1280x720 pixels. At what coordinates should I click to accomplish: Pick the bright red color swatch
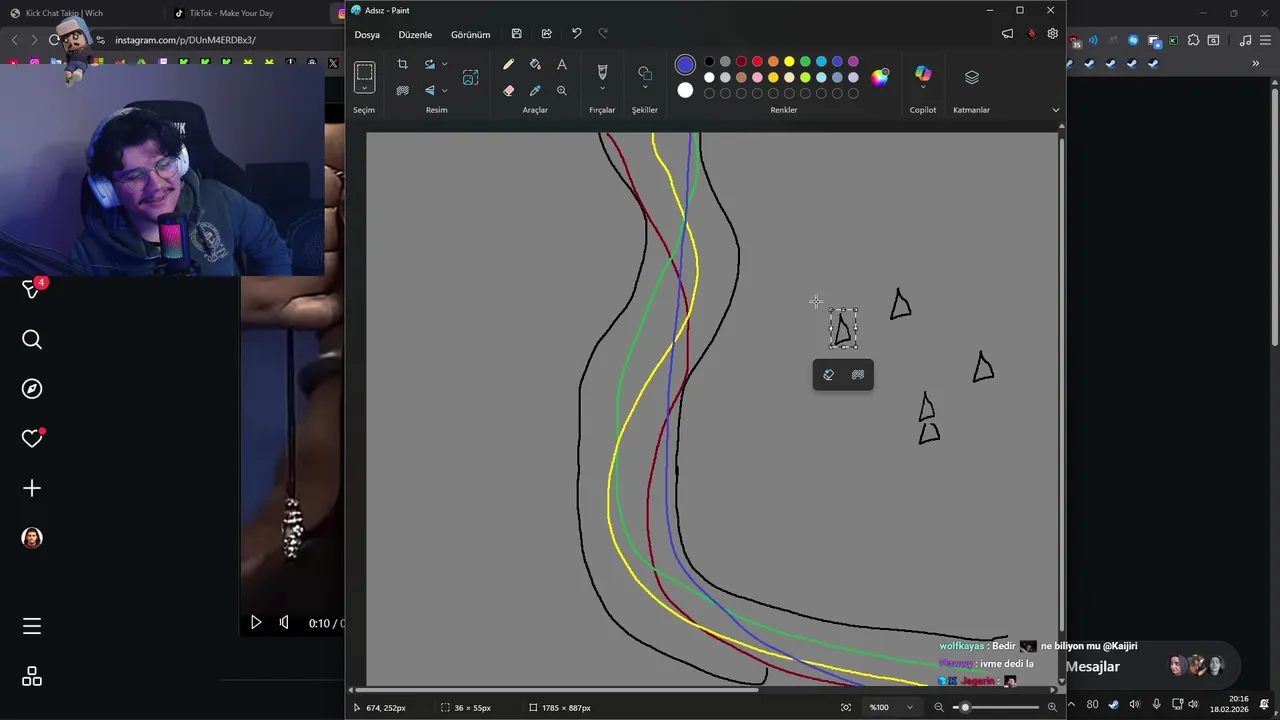[x=757, y=62]
